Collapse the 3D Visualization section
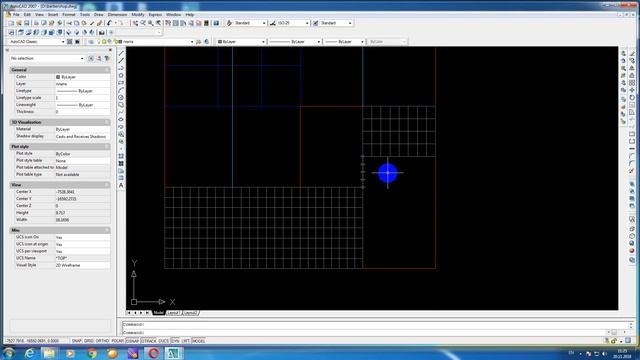This screenshot has height=360, width=640. click(x=107, y=122)
